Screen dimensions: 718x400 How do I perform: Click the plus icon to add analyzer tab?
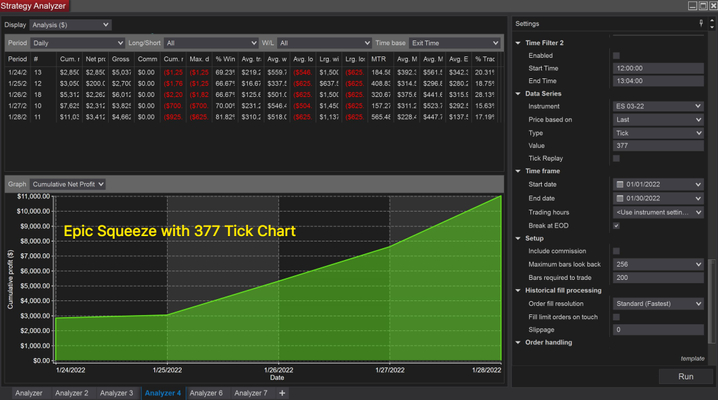(282, 393)
